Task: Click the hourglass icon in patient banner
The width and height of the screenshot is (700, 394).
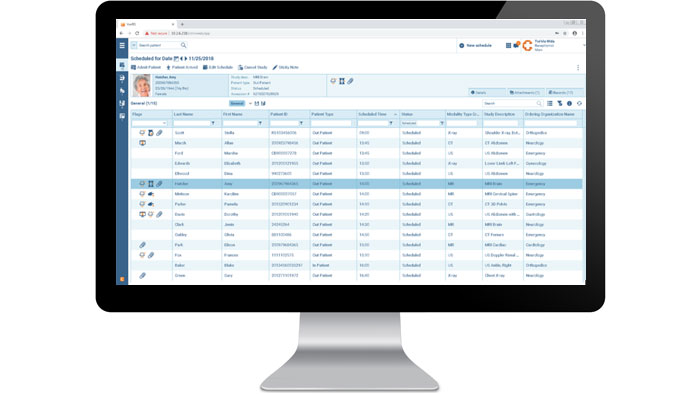Action: click(x=342, y=81)
